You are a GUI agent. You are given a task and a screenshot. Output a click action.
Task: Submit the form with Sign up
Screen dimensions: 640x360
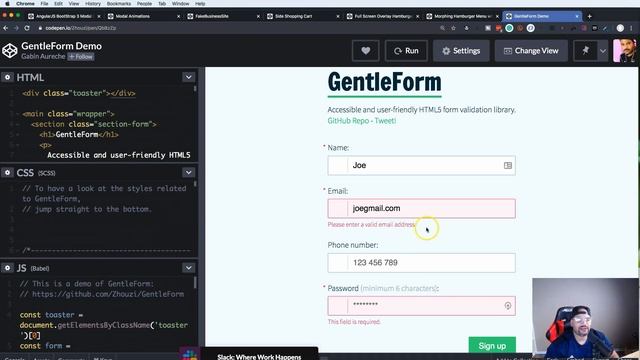point(492,346)
